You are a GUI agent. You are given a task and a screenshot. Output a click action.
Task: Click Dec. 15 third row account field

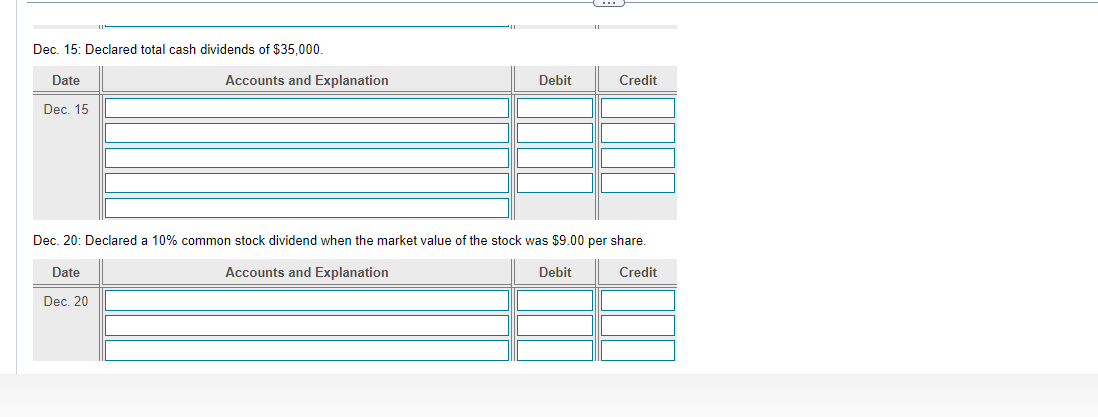pos(307,158)
